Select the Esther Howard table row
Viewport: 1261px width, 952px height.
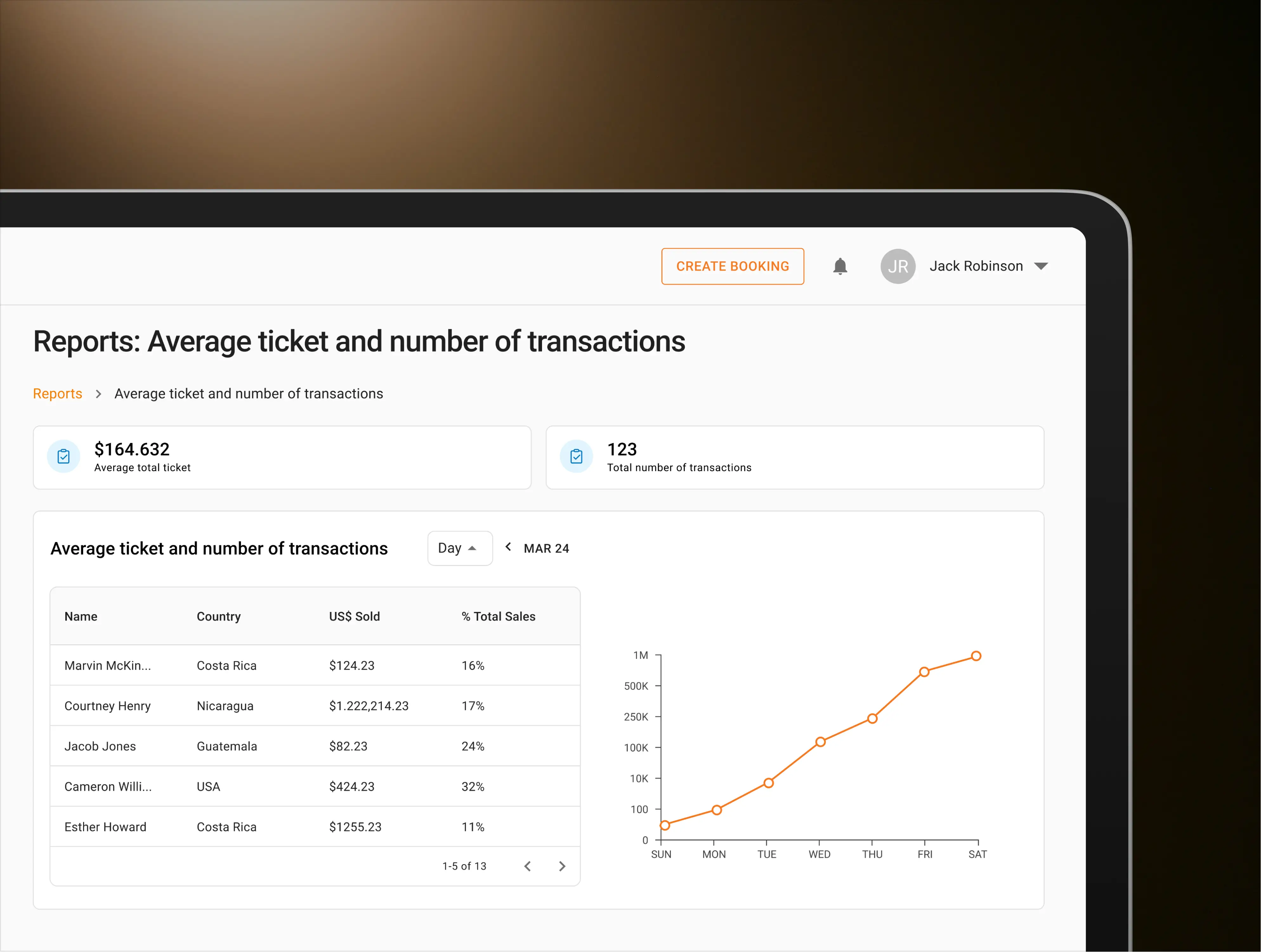(315, 827)
